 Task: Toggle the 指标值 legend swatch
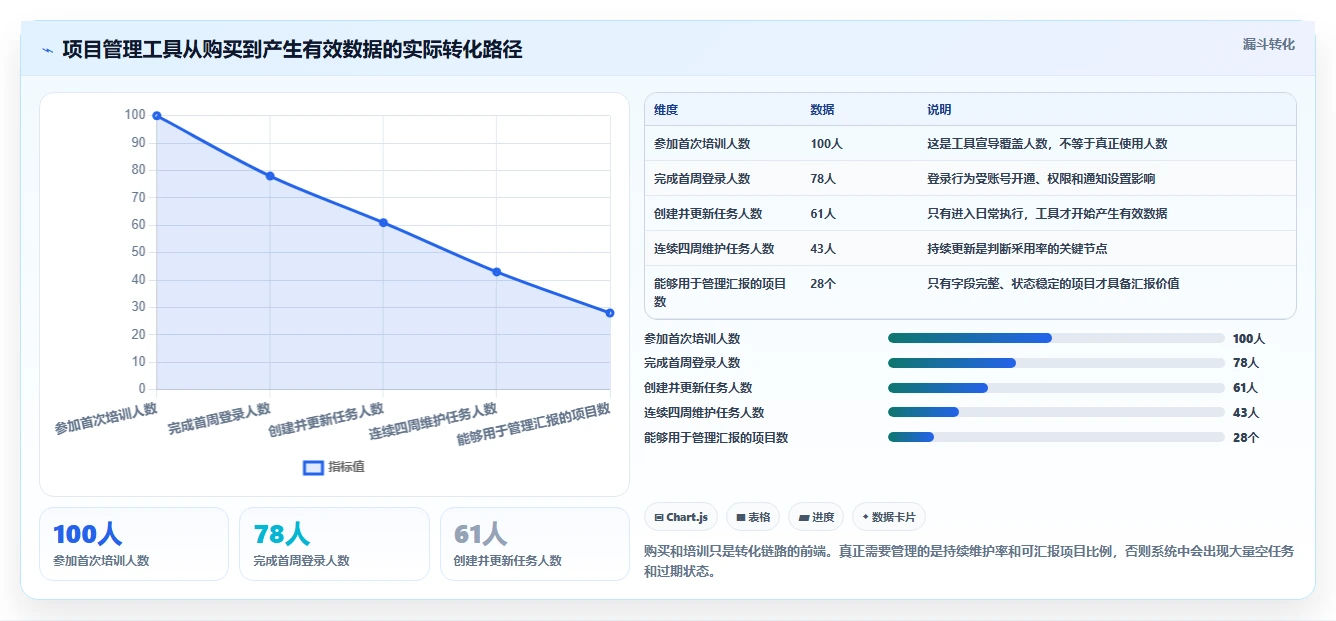[313, 467]
